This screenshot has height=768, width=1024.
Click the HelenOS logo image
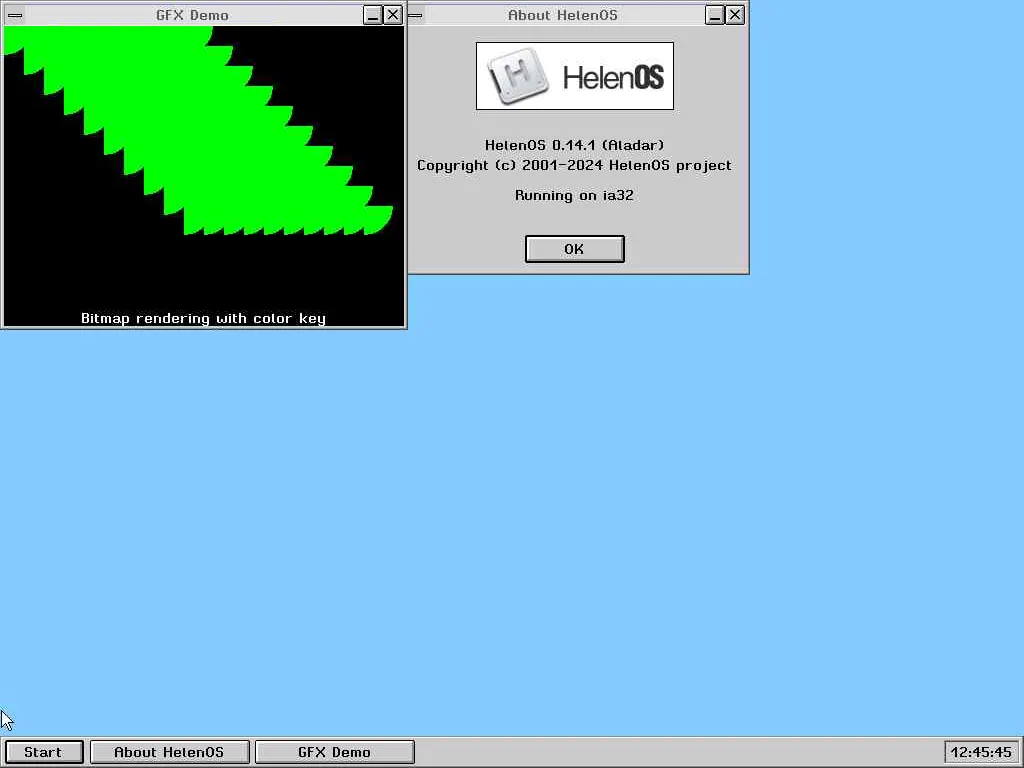575,76
